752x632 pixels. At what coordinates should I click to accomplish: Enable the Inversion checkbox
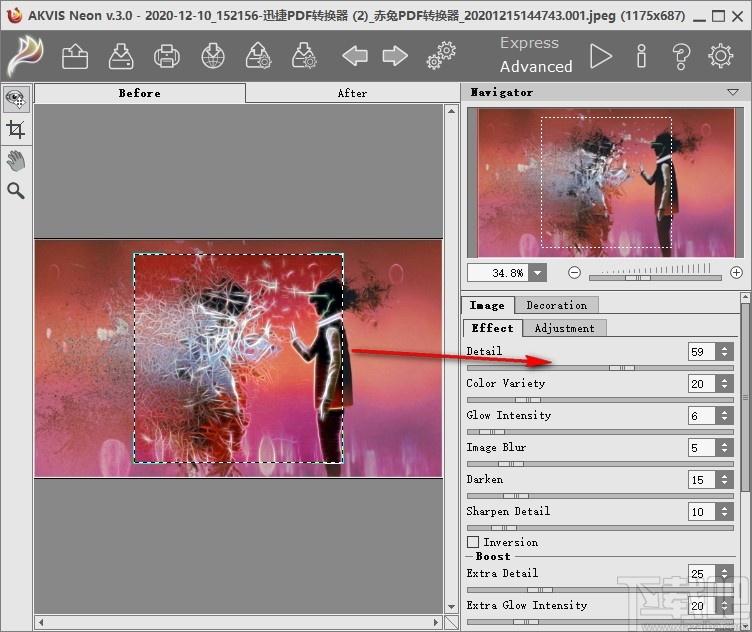click(x=473, y=542)
